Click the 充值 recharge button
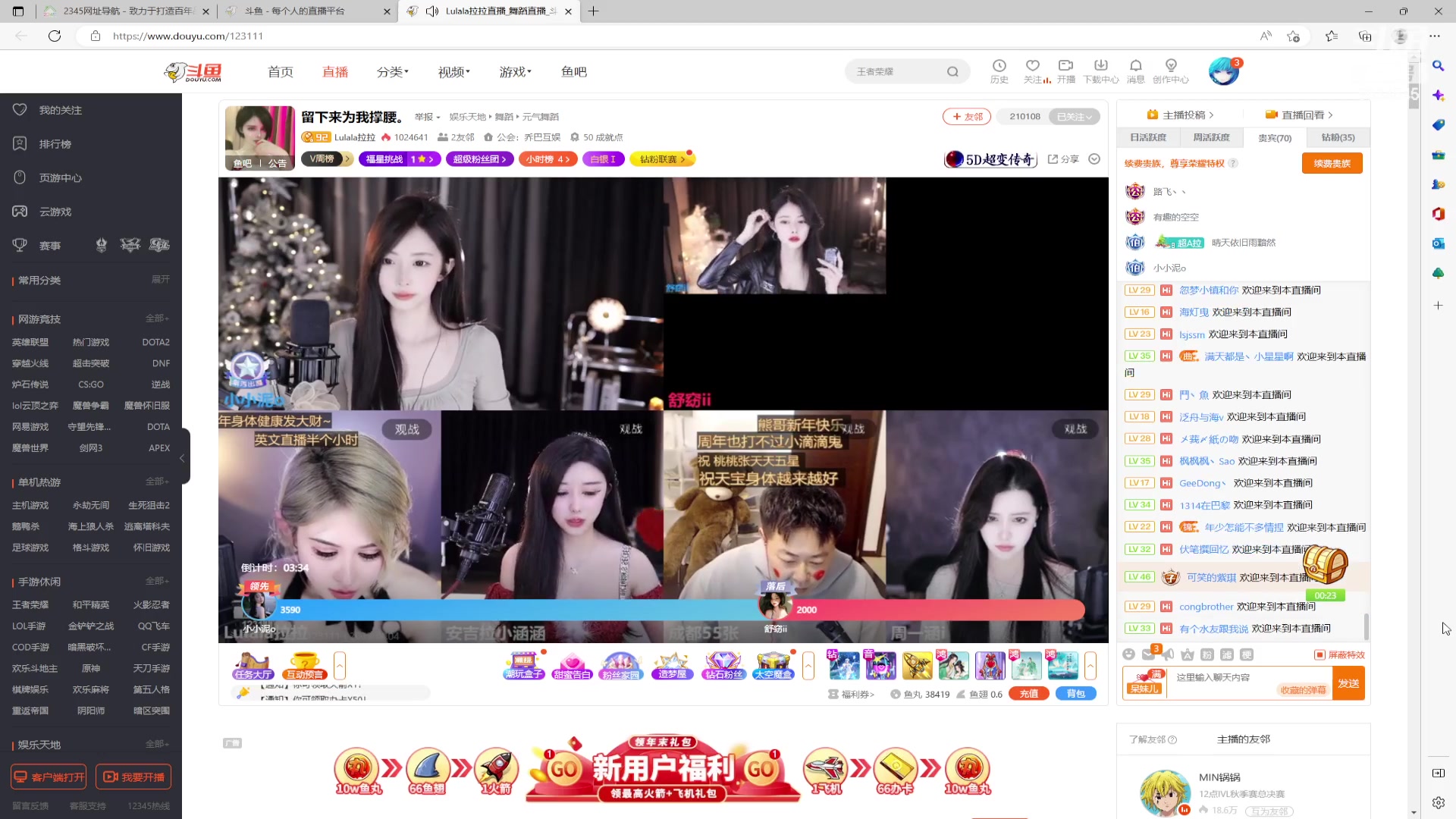The height and width of the screenshot is (819, 1456). pyautogui.click(x=1029, y=693)
